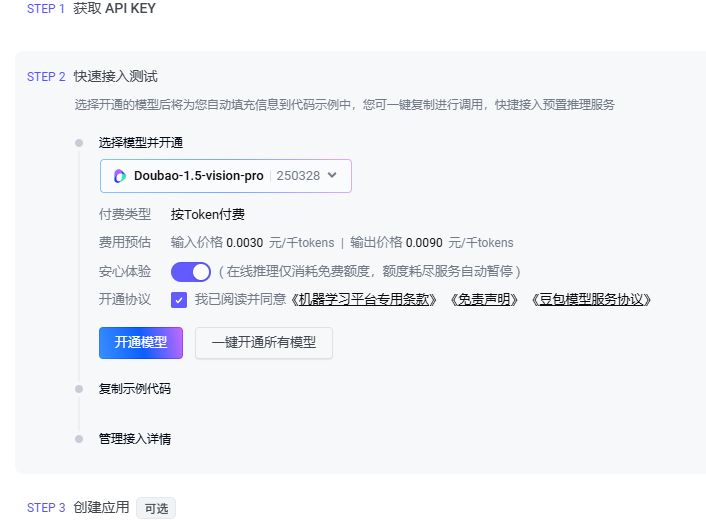Click the STEP 1 获取 API KEY heading
Image resolution: width=706 pixels, height=524 pixels.
click(91, 9)
